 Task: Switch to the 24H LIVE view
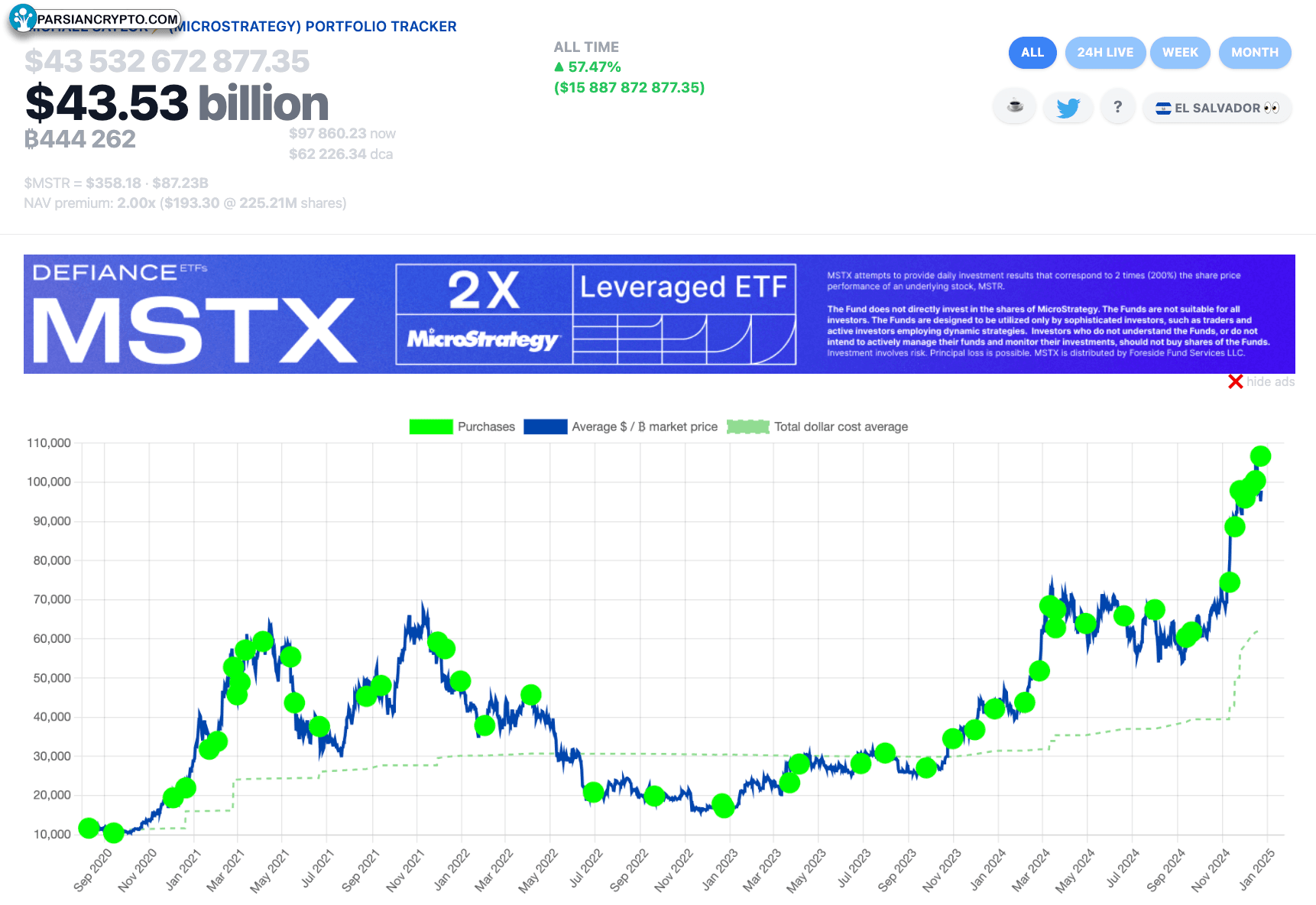(x=1105, y=53)
